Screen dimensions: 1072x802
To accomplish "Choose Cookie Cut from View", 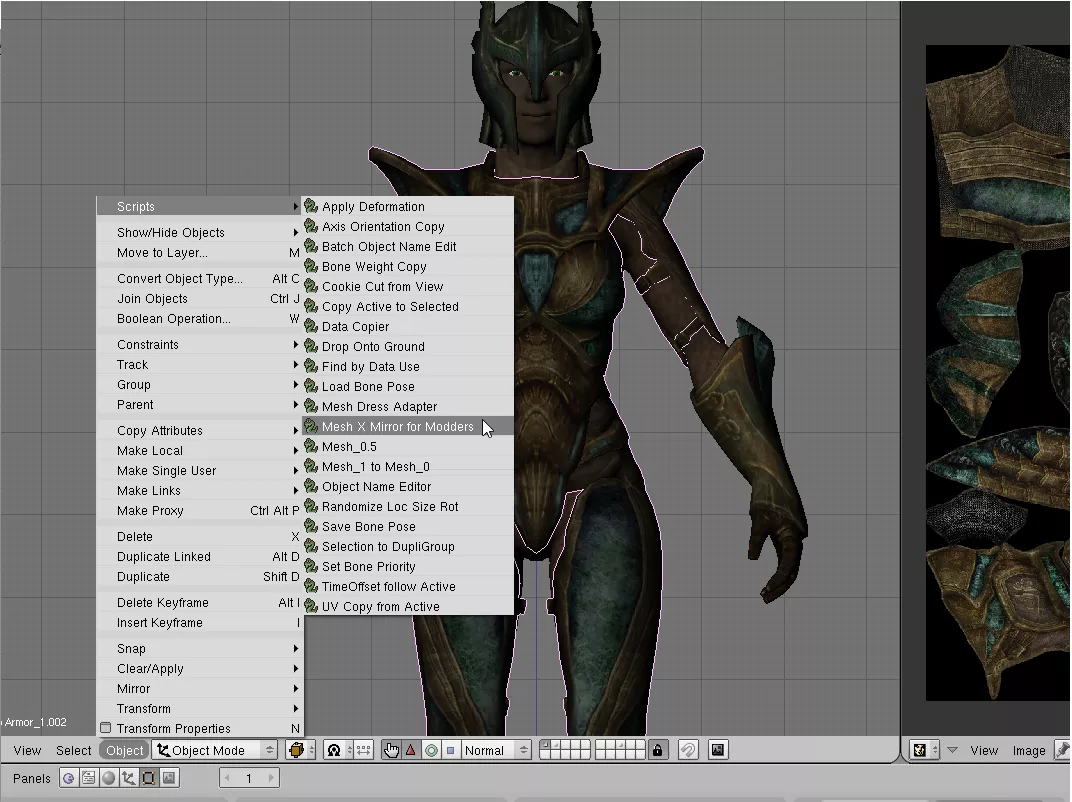I will [407, 286].
